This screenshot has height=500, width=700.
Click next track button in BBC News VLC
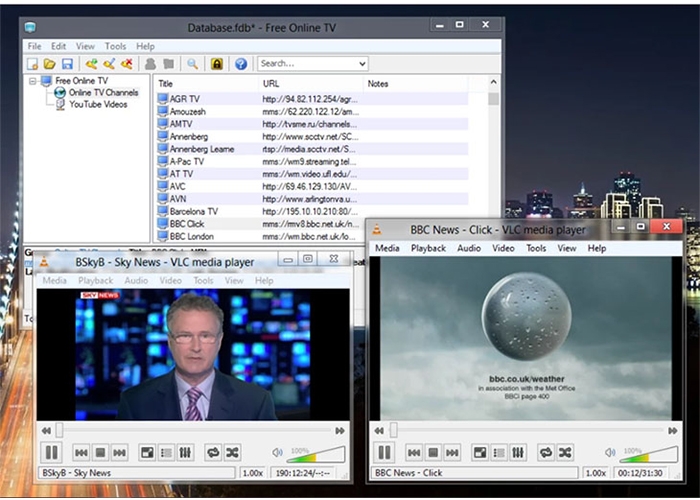[x=452, y=453]
